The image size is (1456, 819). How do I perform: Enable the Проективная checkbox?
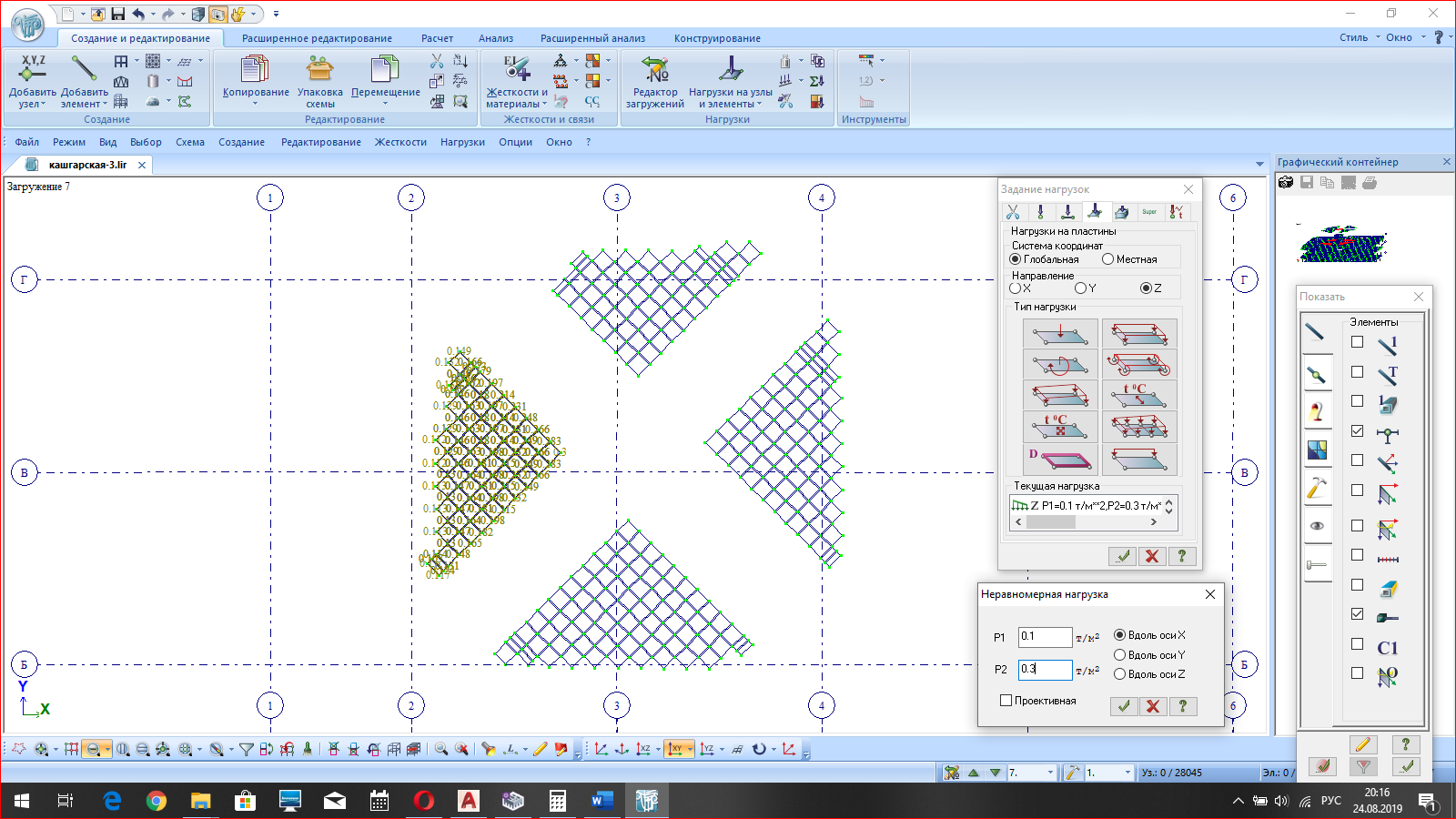pos(1006,701)
